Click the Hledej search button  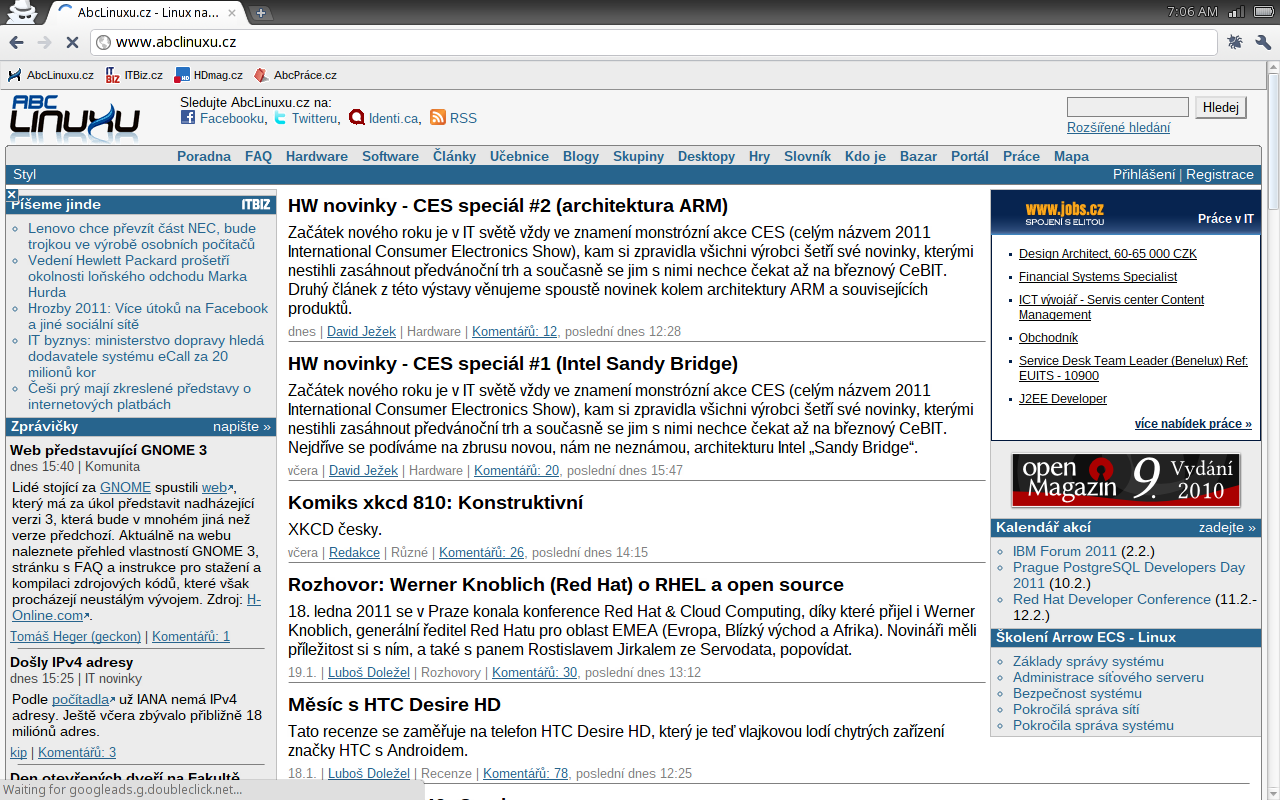pyautogui.click(x=1221, y=107)
